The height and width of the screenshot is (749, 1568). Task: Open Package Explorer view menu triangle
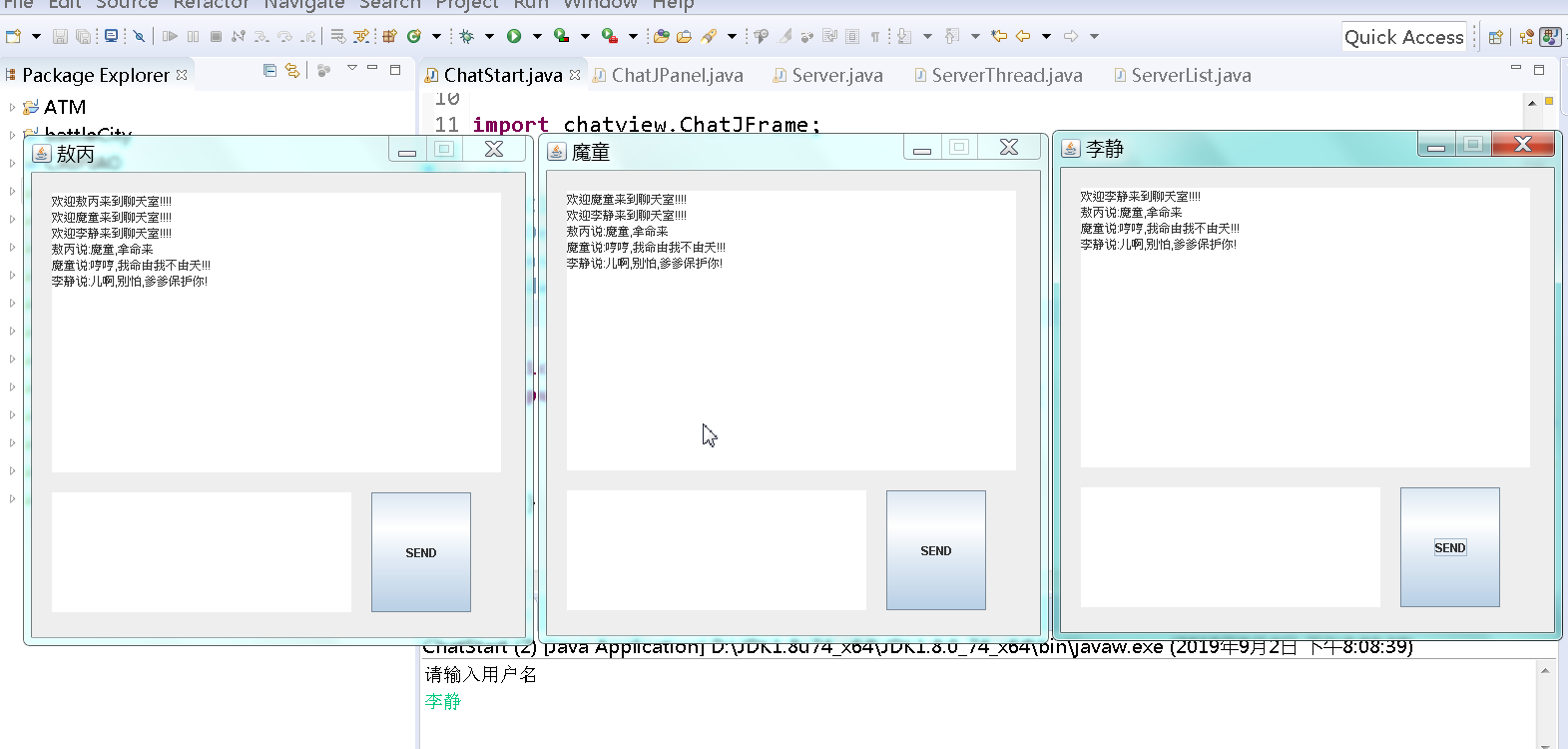click(x=351, y=69)
